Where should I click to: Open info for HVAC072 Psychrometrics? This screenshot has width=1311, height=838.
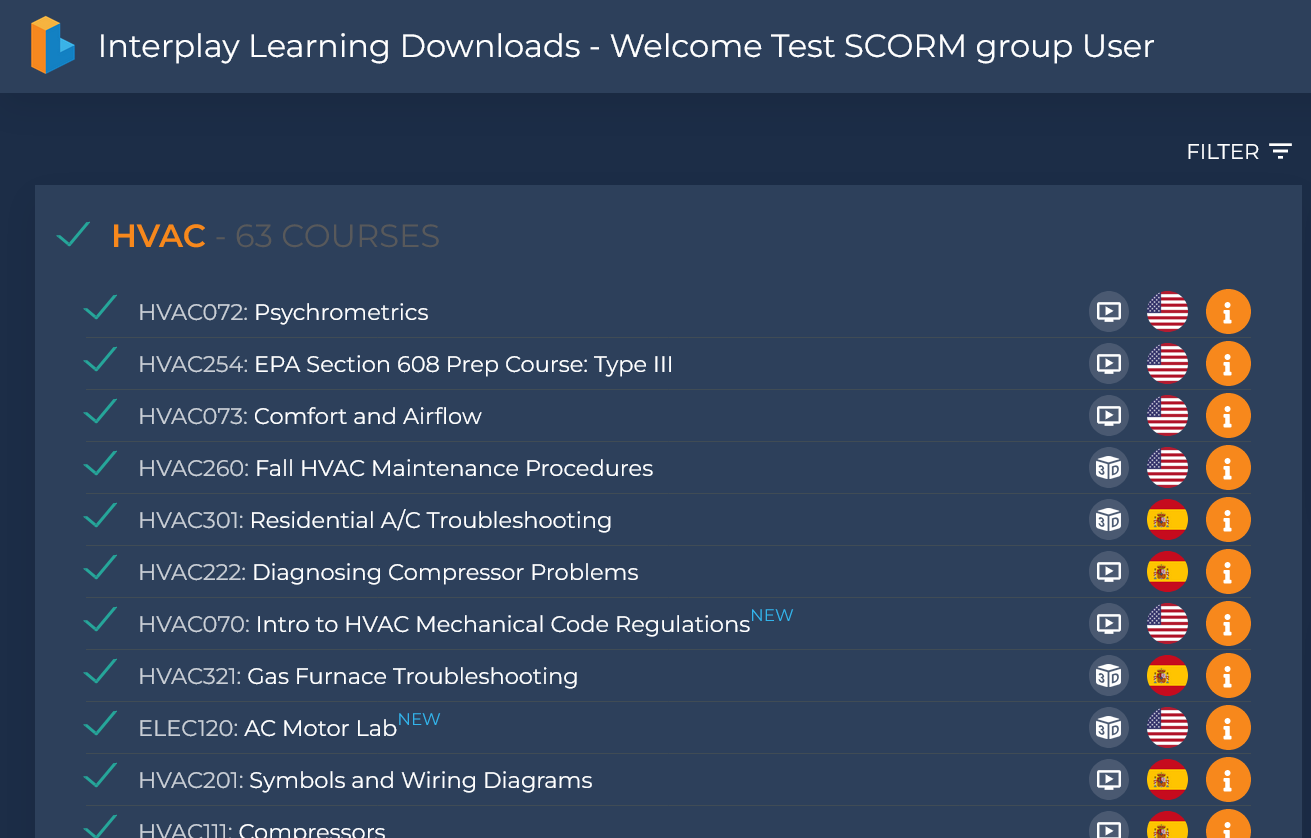click(x=1228, y=312)
